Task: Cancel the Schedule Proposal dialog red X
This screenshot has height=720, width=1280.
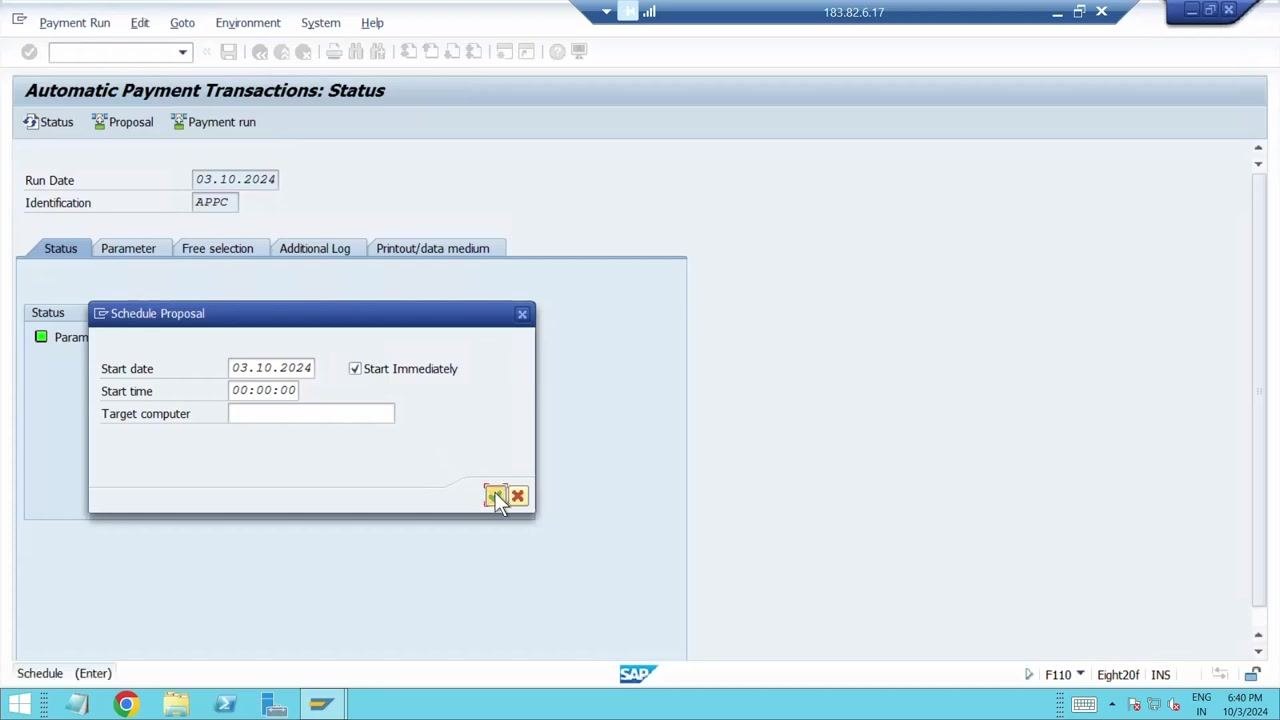Action: [518, 496]
